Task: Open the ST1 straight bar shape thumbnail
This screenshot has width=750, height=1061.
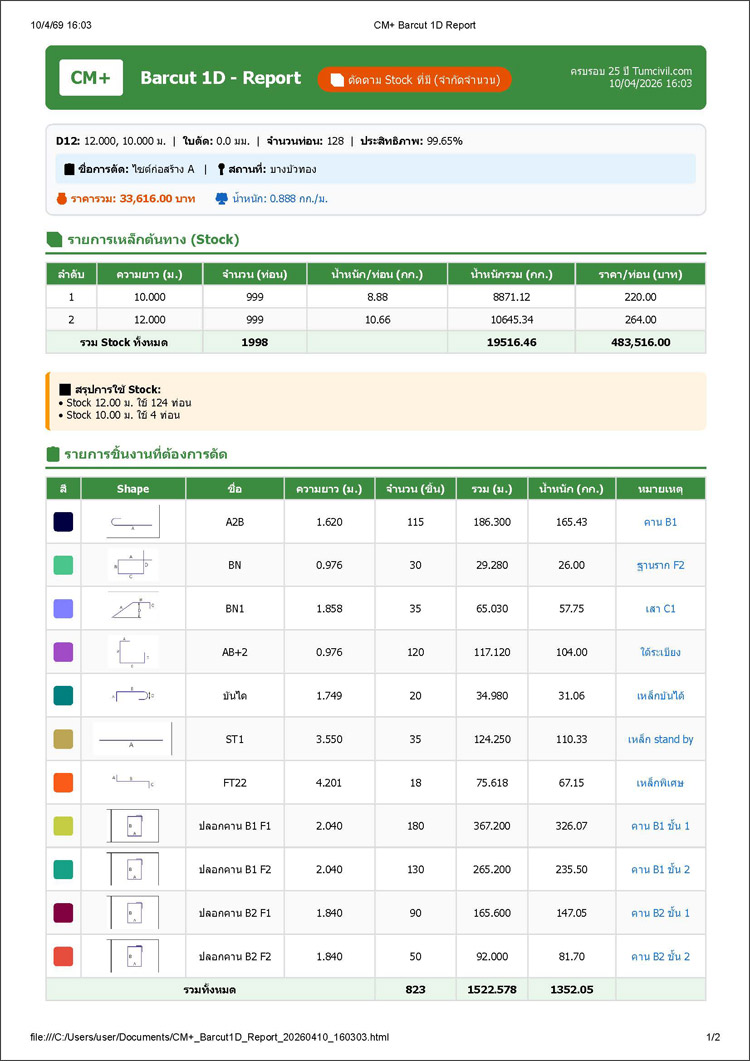Action: [x=133, y=739]
